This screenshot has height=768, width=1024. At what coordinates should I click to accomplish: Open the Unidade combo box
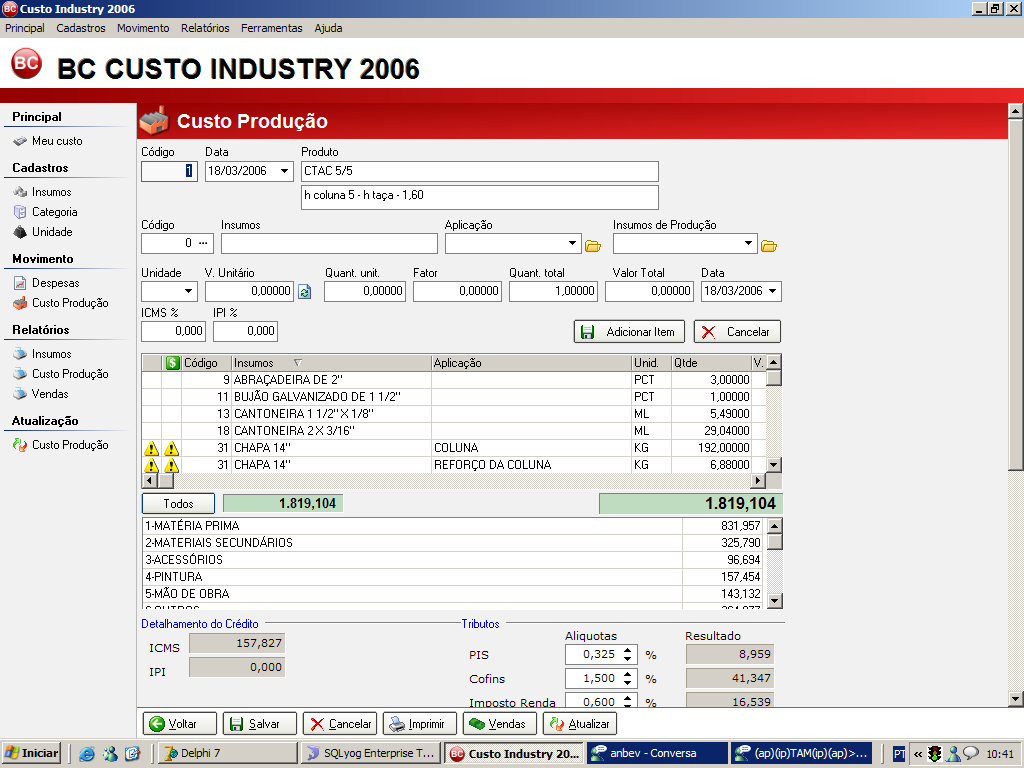pyautogui.click(x=189, y=292)
